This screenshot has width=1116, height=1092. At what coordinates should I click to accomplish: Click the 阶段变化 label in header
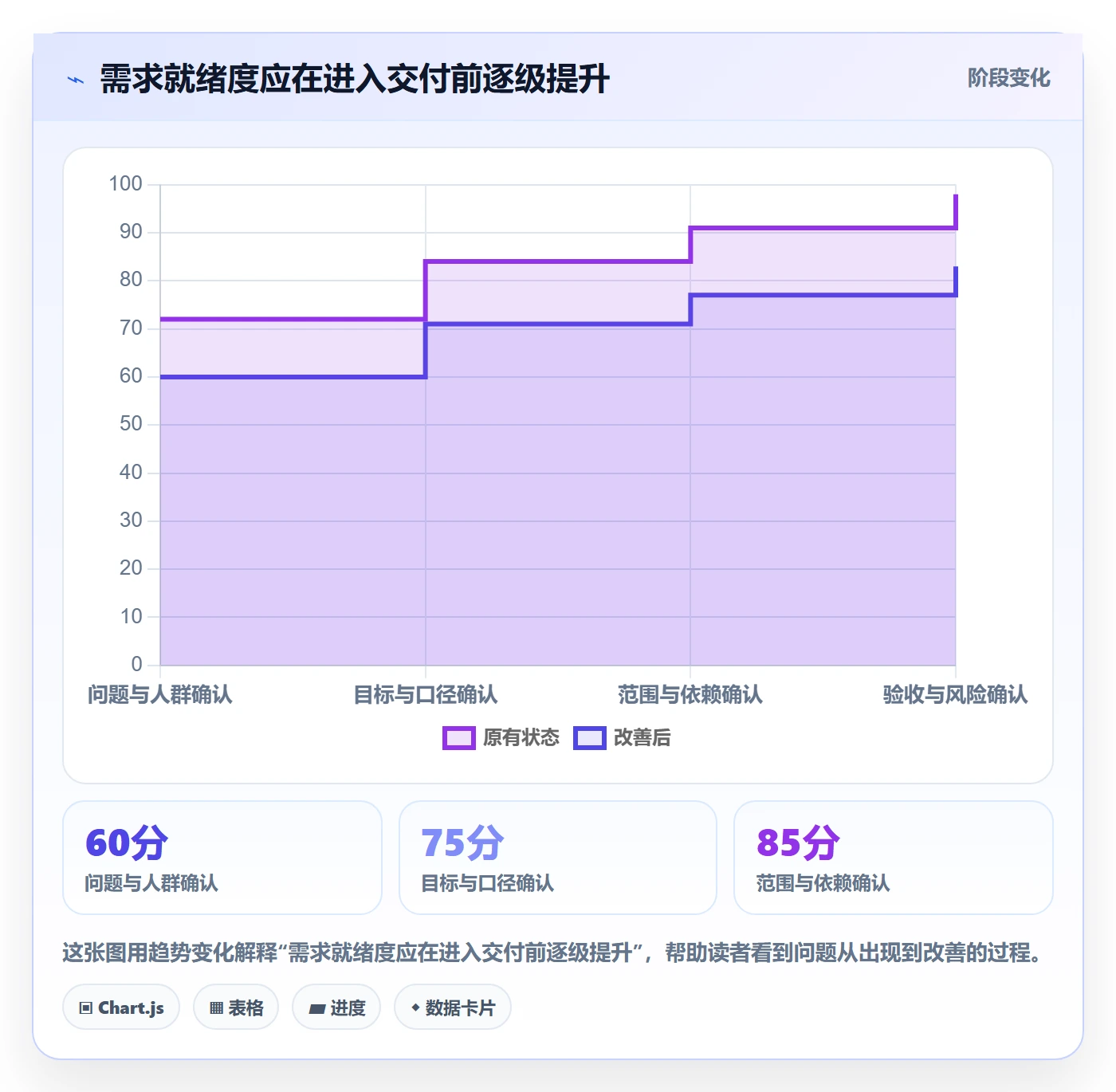1008,78
